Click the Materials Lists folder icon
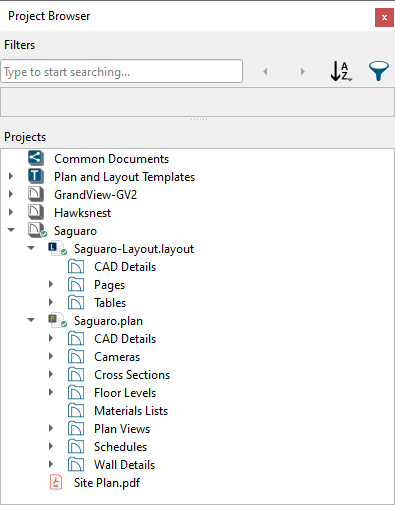Viewport: 395px width, 505px height. (76, 411)
